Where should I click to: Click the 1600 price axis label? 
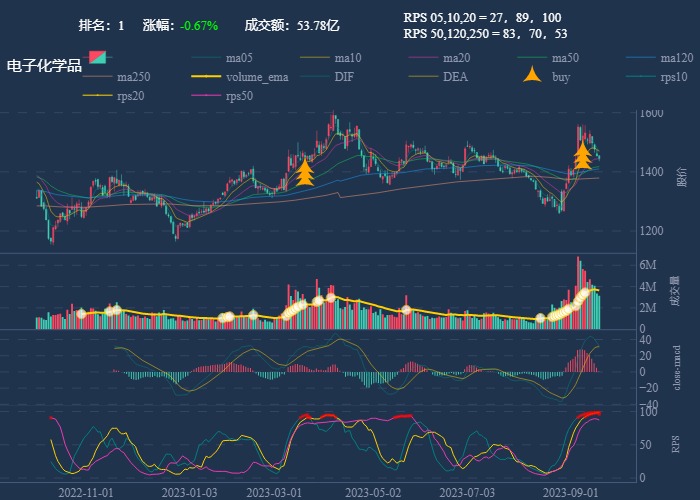(x=652, y=113)
